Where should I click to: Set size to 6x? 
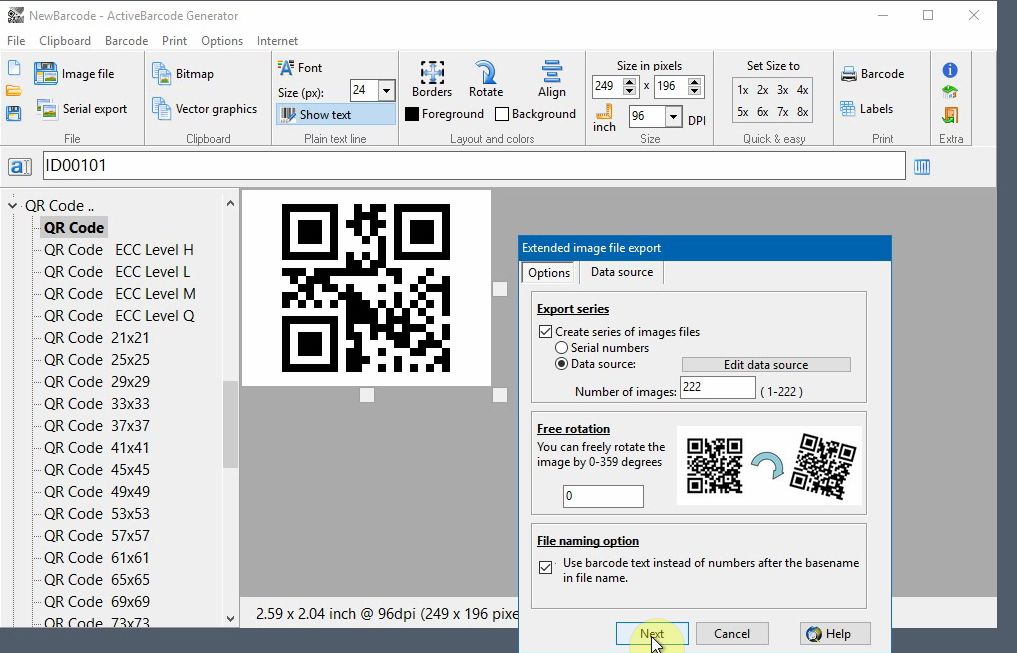click(x=763, y=112)
